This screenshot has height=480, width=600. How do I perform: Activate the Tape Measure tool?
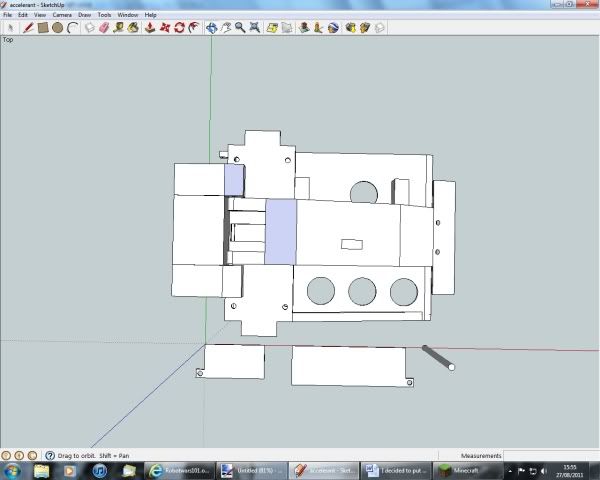(119, 28)
